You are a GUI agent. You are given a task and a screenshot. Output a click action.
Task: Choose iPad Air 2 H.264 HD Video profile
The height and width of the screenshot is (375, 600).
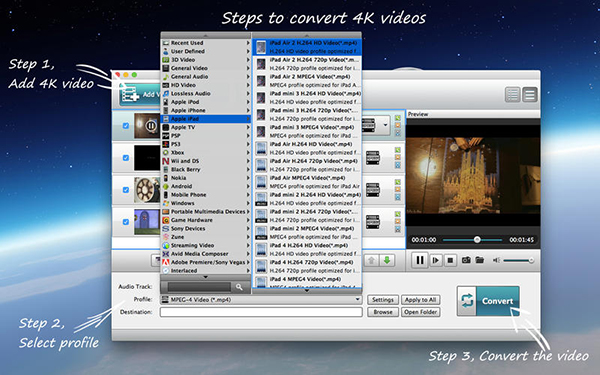(x=307, y=47)
